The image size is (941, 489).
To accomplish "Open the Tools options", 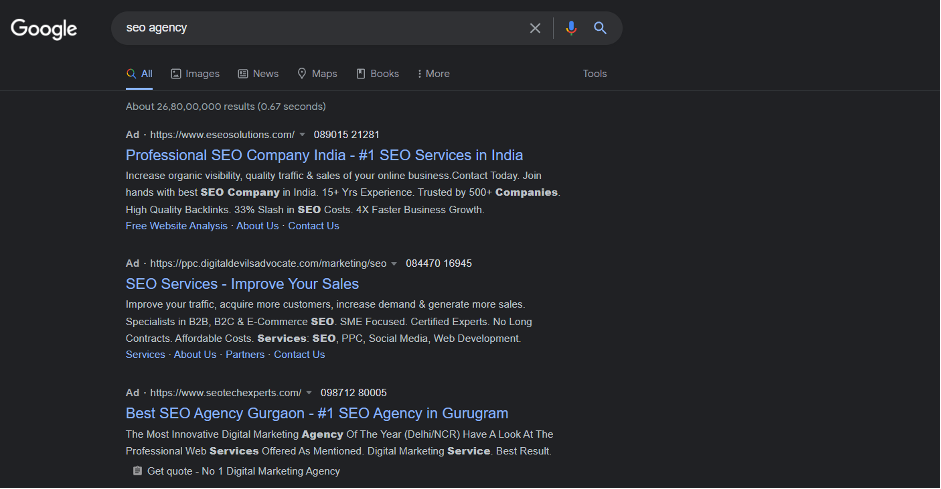I will pos(595,74).
